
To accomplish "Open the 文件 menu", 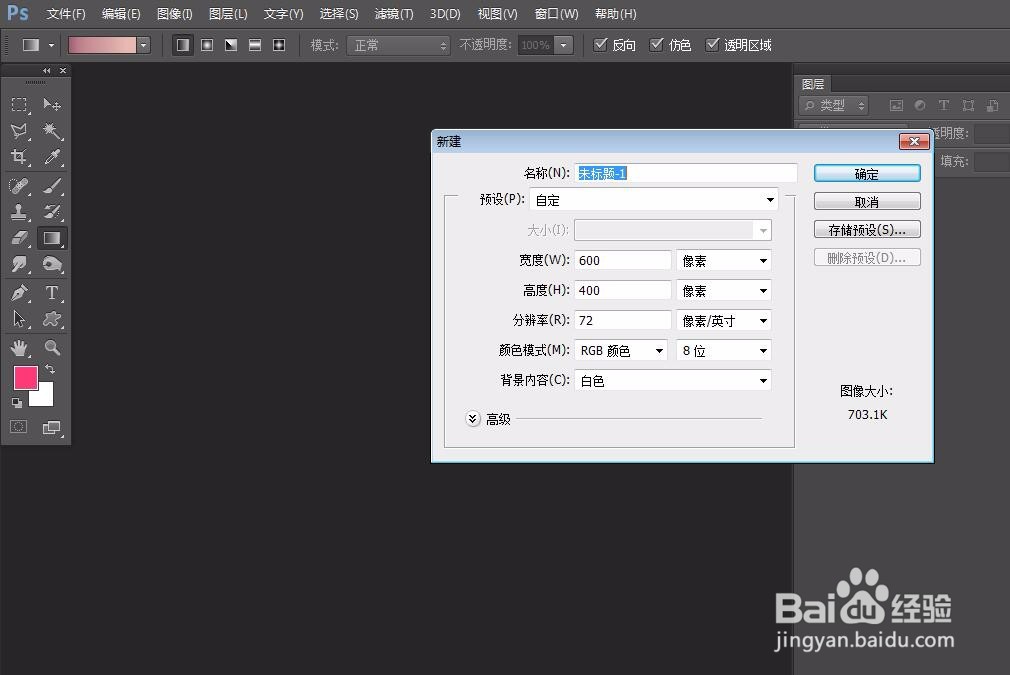I will pyautogui.click(x=66, y=14).
